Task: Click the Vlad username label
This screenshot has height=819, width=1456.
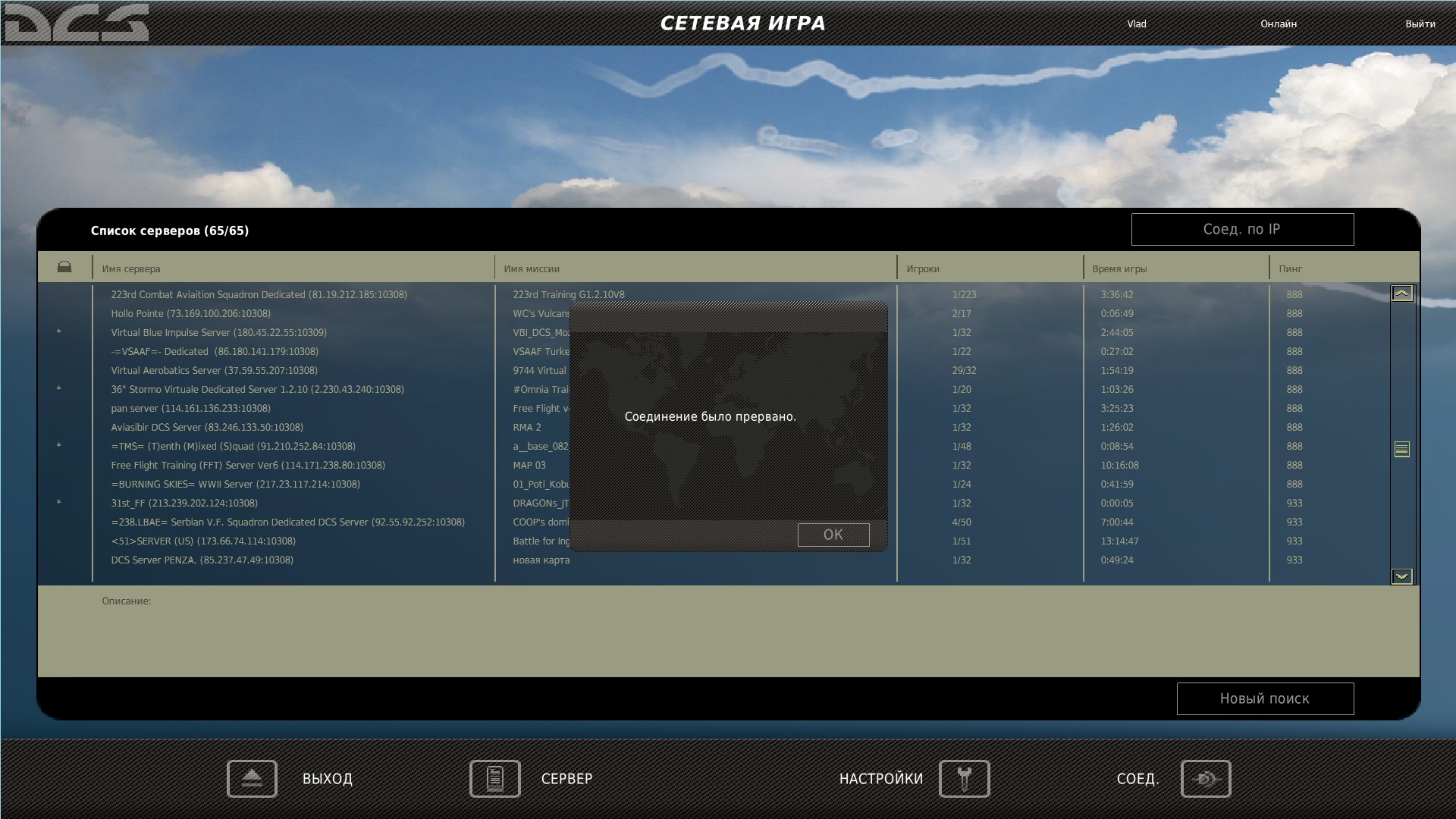Action: pos(1136,24)
